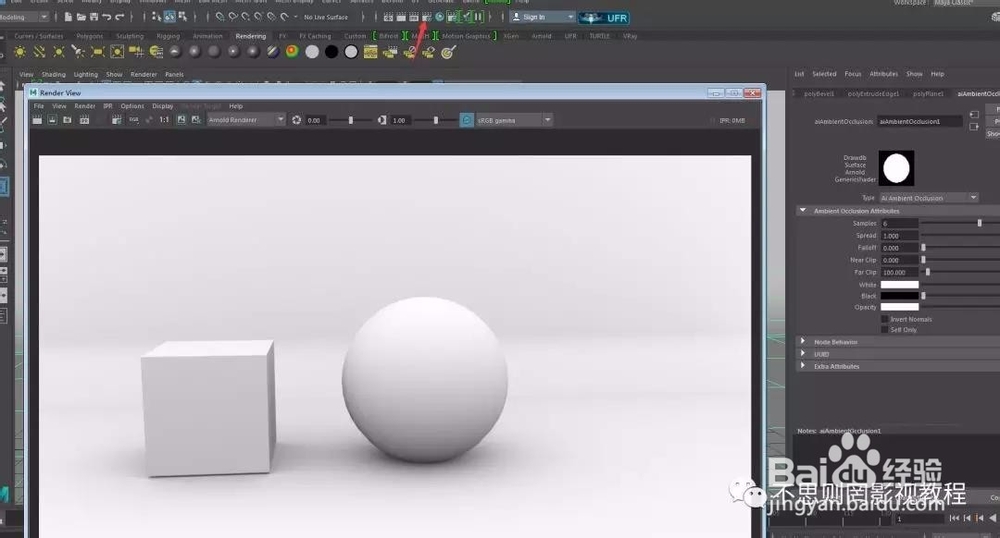
Task: Toggle select by object type mode
Action: pyautogui.click(x=170, y=17)
